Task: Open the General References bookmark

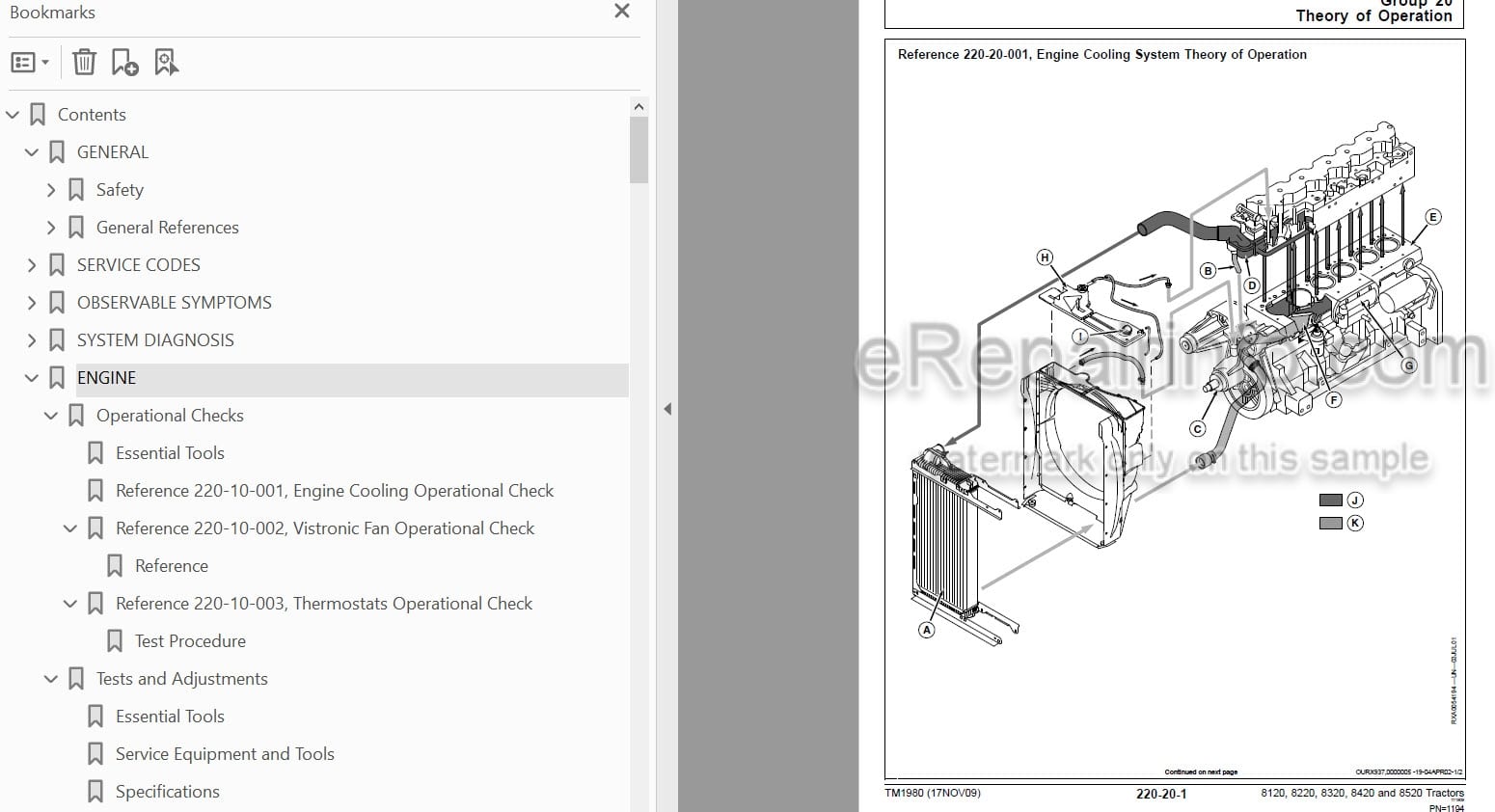Action: 168,228
